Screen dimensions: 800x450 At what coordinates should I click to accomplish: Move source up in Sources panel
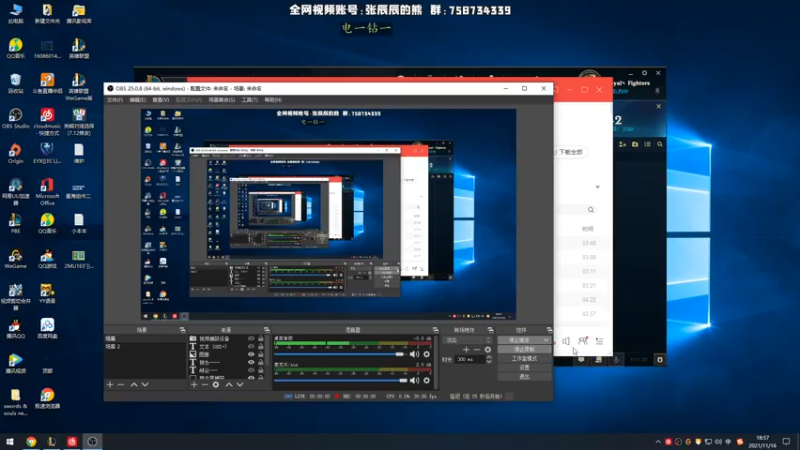click(x=229, y=385)
